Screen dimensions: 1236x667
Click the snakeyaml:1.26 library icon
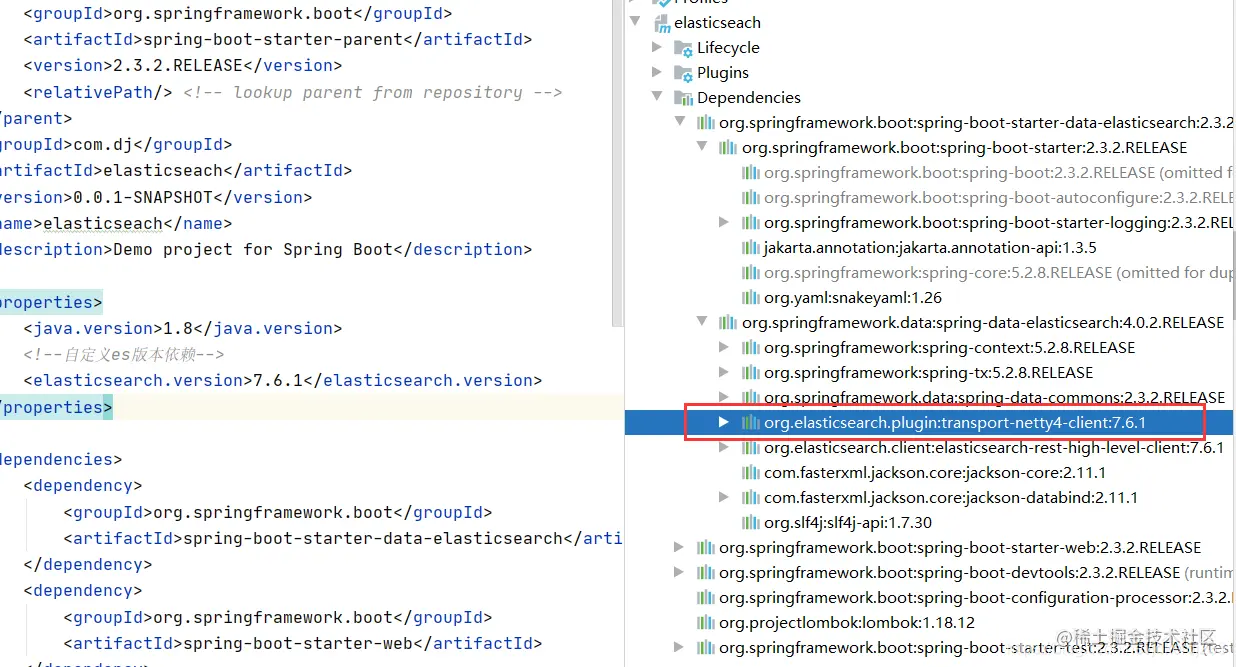[x=750, y=297]
